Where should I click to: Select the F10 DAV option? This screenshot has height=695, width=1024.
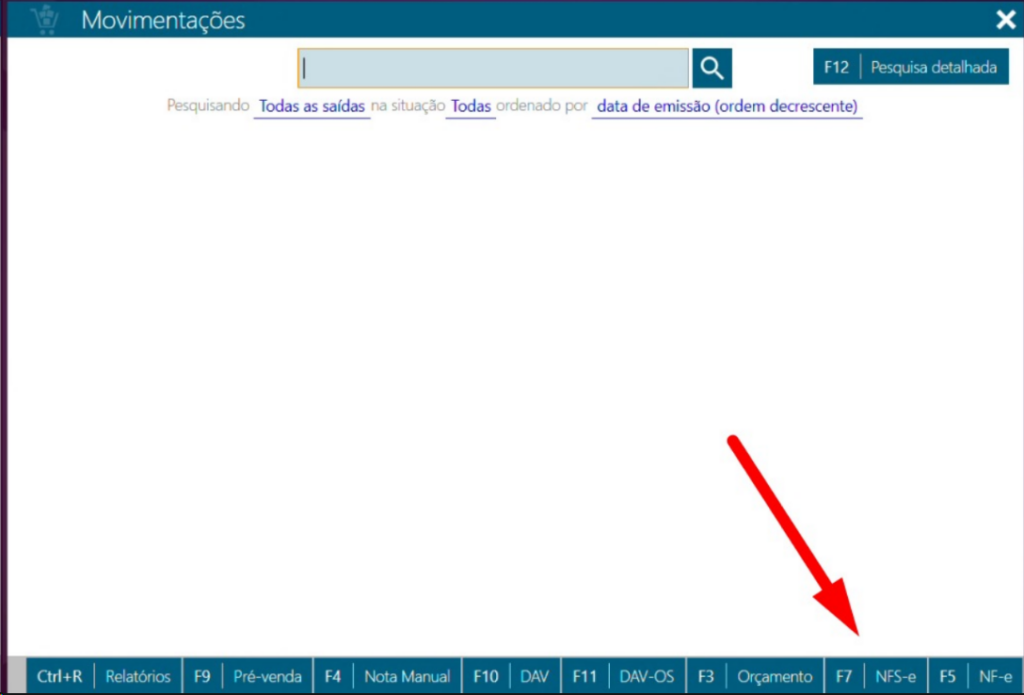point(535,677)
